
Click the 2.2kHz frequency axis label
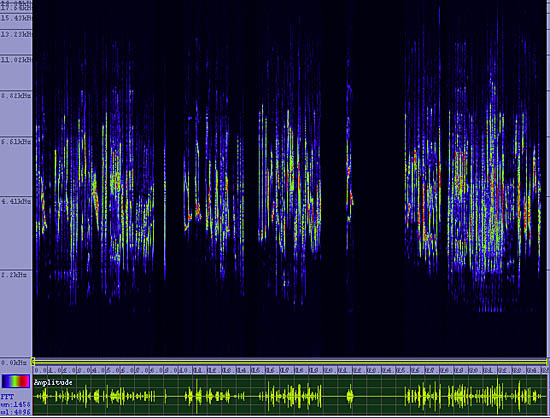[x=14, y=275]
